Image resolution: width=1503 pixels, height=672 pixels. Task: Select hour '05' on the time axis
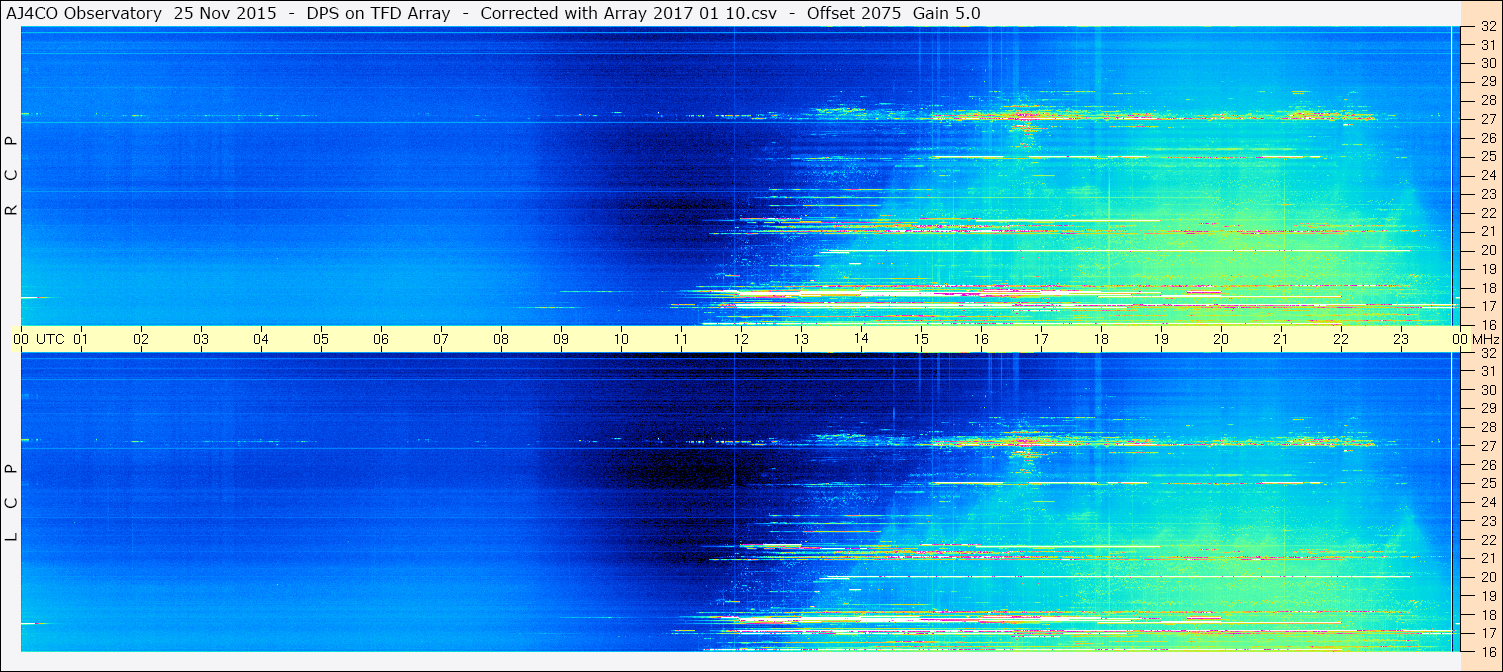coord(321,339)
